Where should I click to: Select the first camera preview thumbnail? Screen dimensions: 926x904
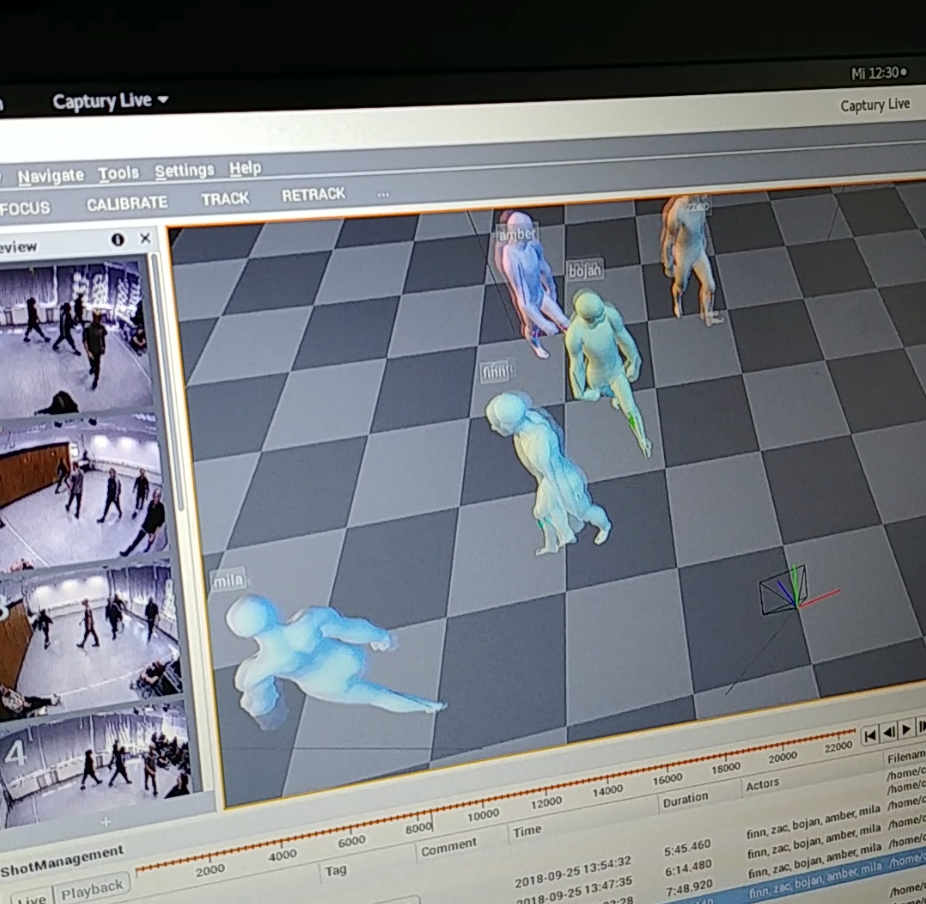pos(74,338)
